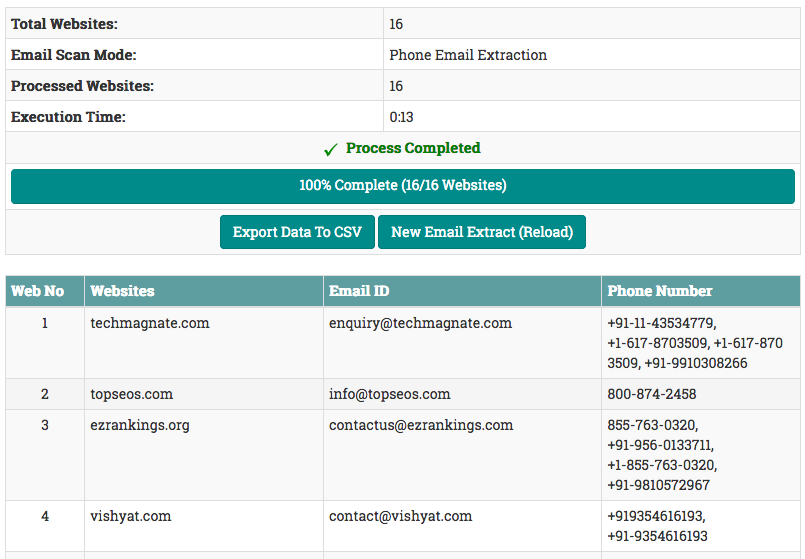Click the Total Websites label
805x559 pixels.
coord(64,24)
